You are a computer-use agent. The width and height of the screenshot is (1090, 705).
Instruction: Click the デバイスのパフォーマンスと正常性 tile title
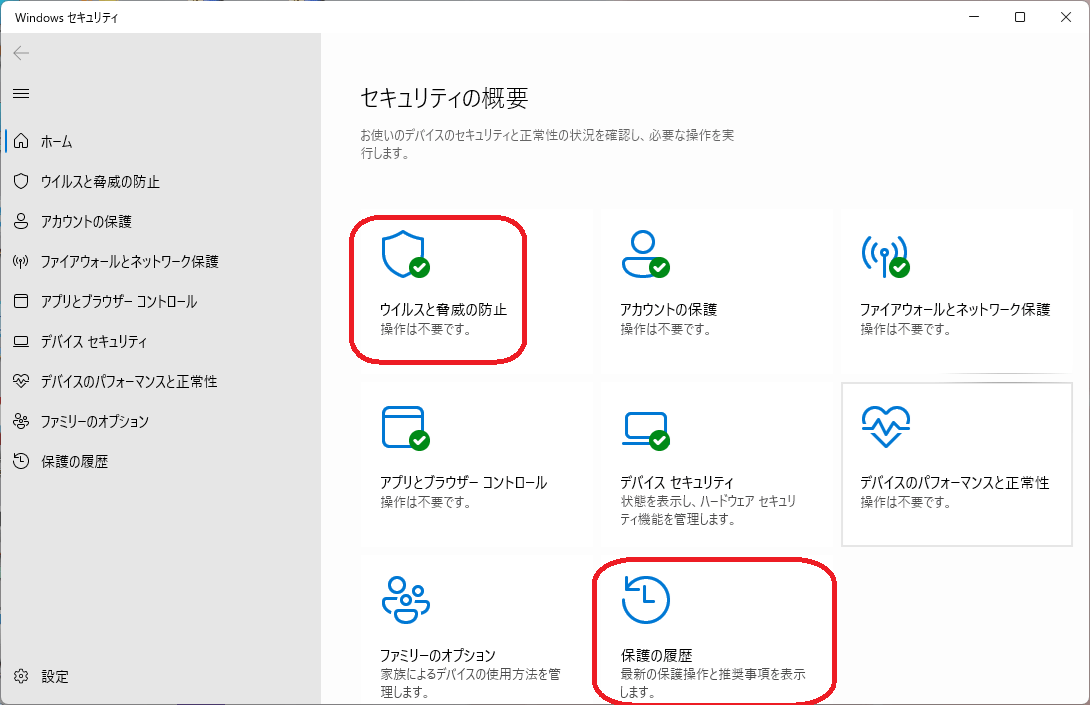954,483
